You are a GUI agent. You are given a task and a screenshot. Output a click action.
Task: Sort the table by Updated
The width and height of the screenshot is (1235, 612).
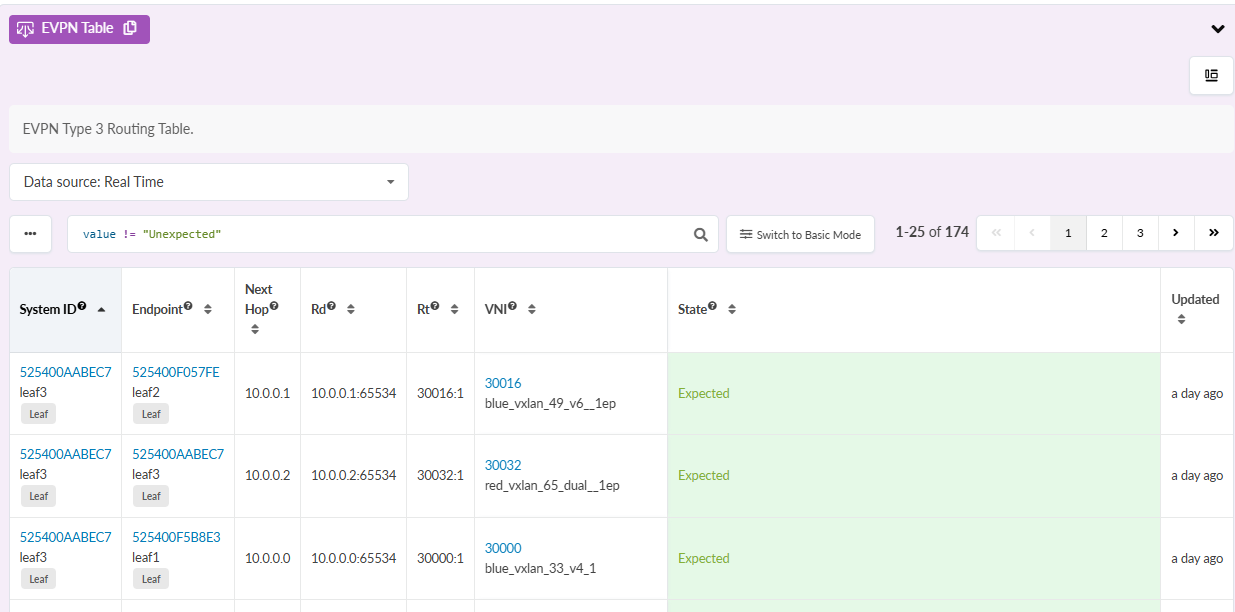click(1181, 320)
